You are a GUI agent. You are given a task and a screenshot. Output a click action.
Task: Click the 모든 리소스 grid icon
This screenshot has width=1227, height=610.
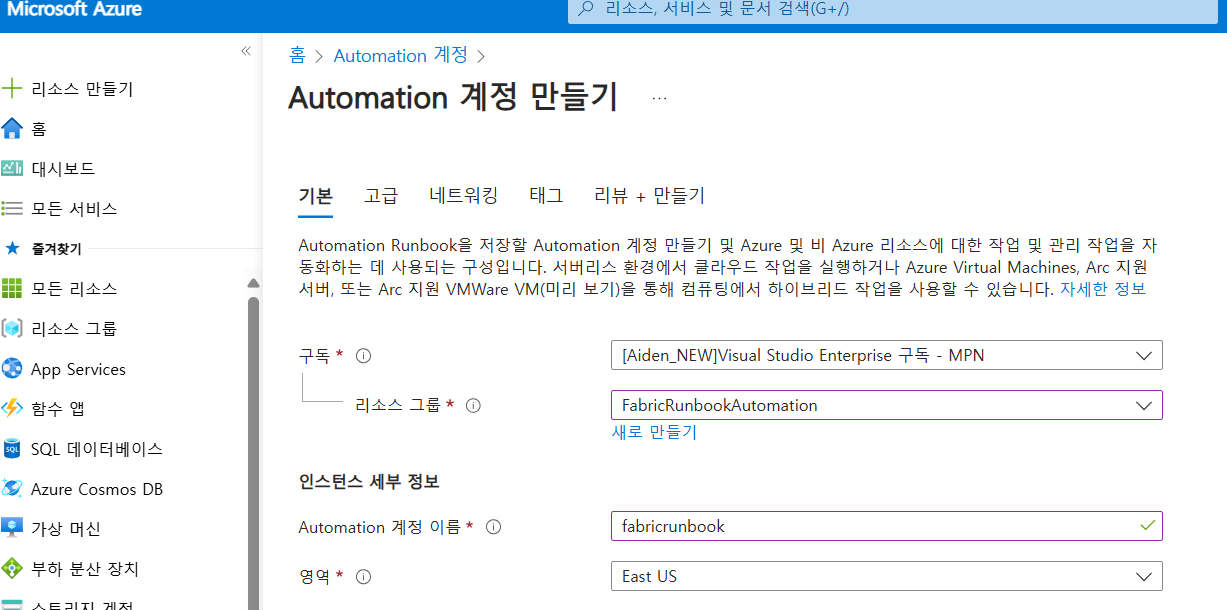click(x=12, y=289)
